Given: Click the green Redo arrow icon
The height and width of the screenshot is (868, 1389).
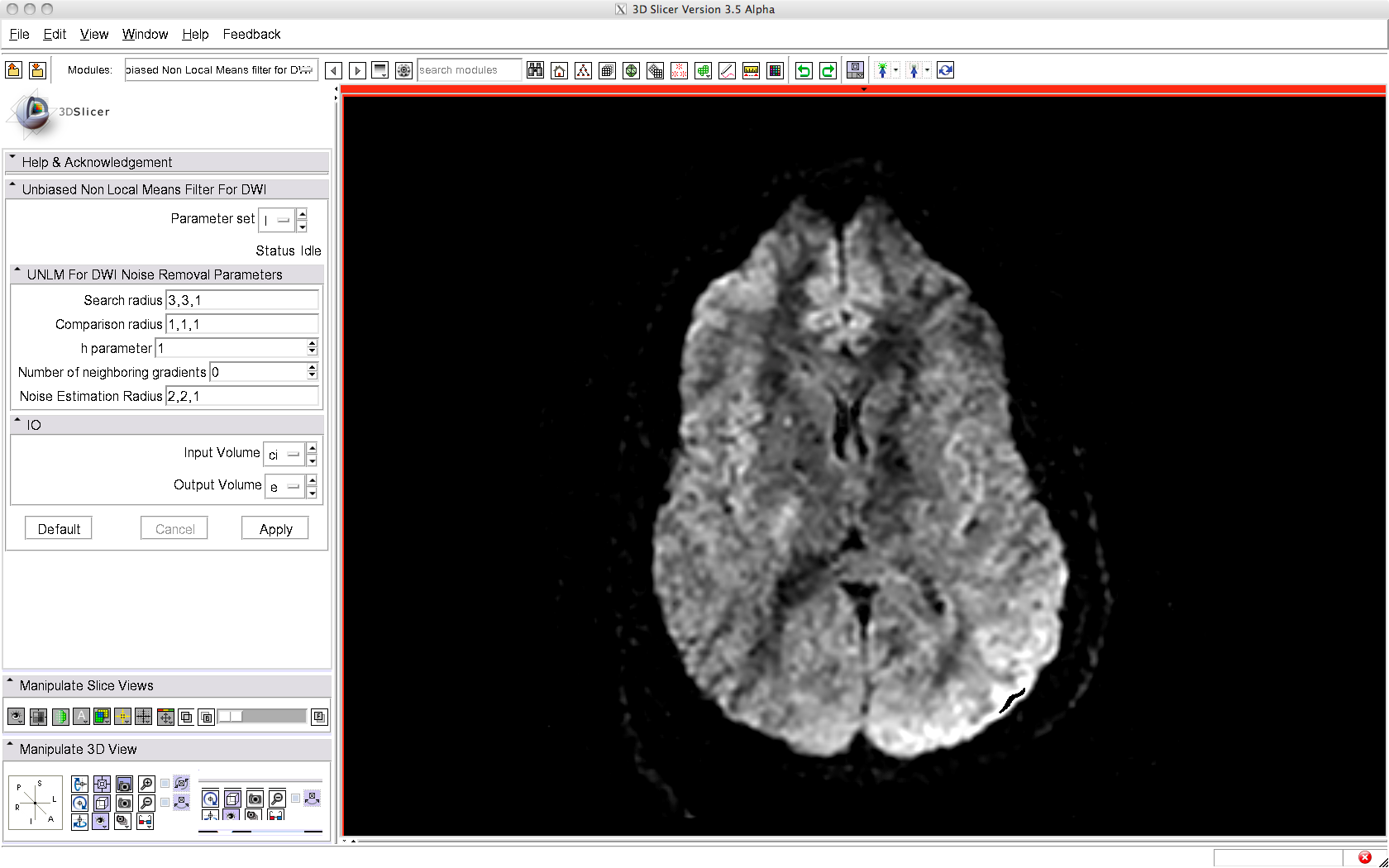Looking at the screenshot, I should tap(828, 71).
